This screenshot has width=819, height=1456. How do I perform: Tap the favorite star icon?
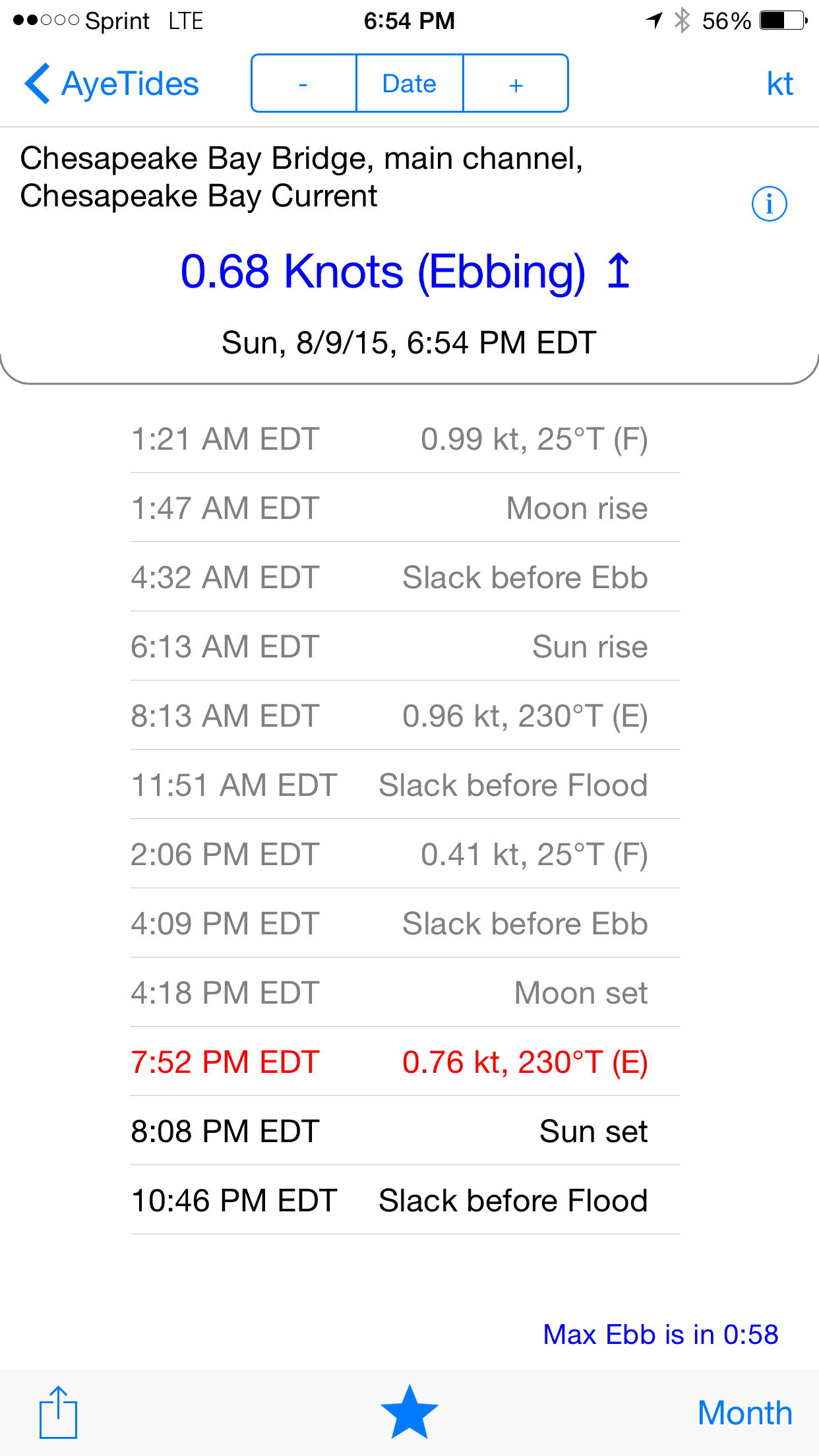(409, 1412)
